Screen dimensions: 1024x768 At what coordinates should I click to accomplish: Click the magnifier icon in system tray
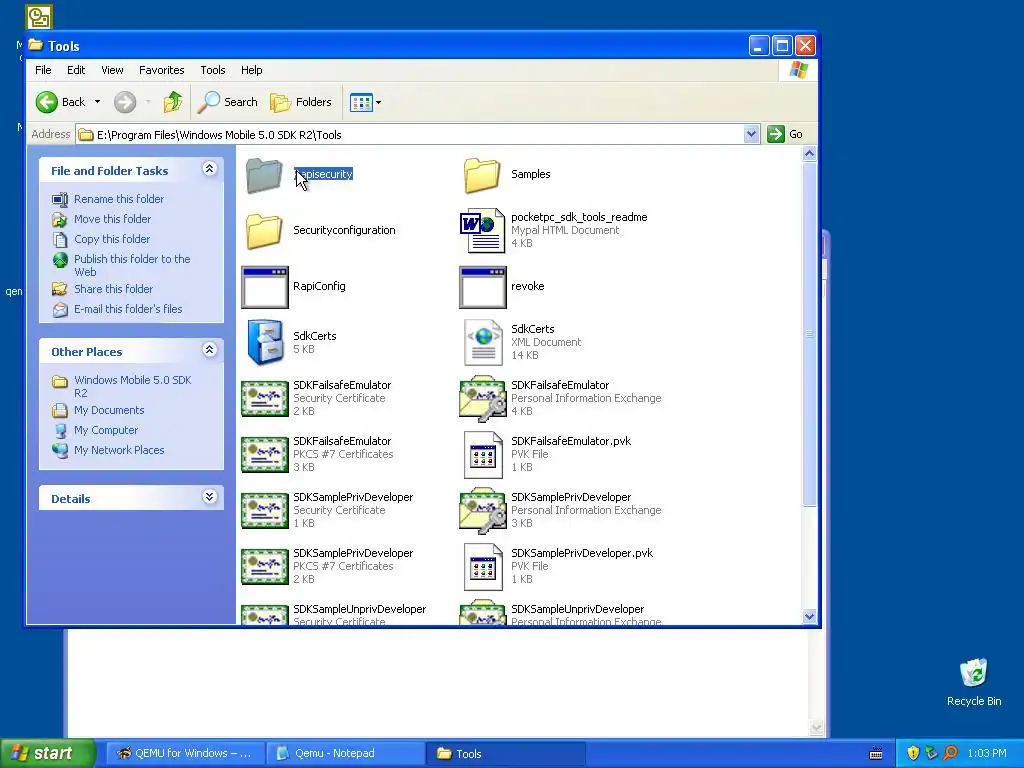coord(950,753)
